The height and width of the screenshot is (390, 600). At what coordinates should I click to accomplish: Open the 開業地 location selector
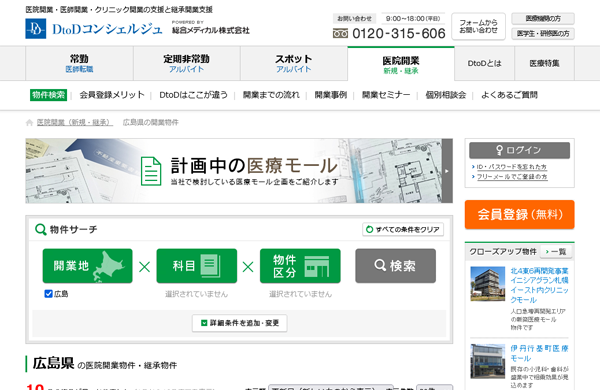88,266
